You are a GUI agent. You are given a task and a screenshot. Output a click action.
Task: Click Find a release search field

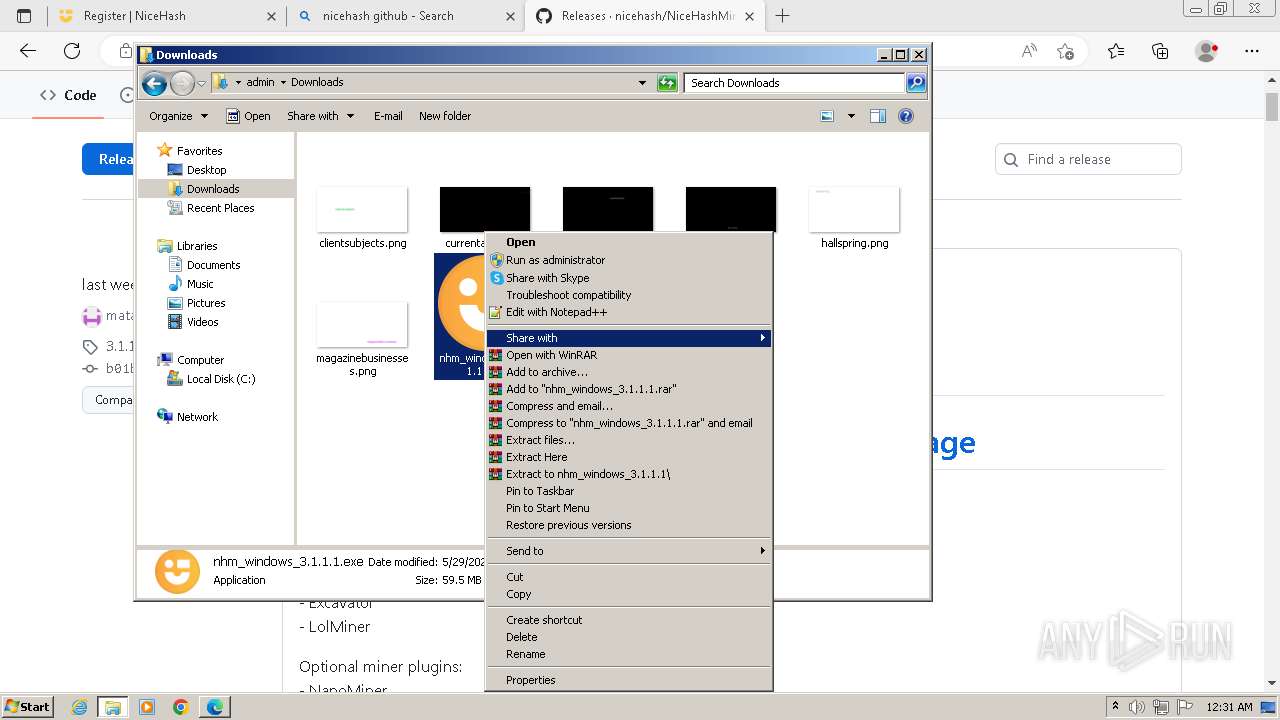pyautogui.click(x=1088, y=159)
